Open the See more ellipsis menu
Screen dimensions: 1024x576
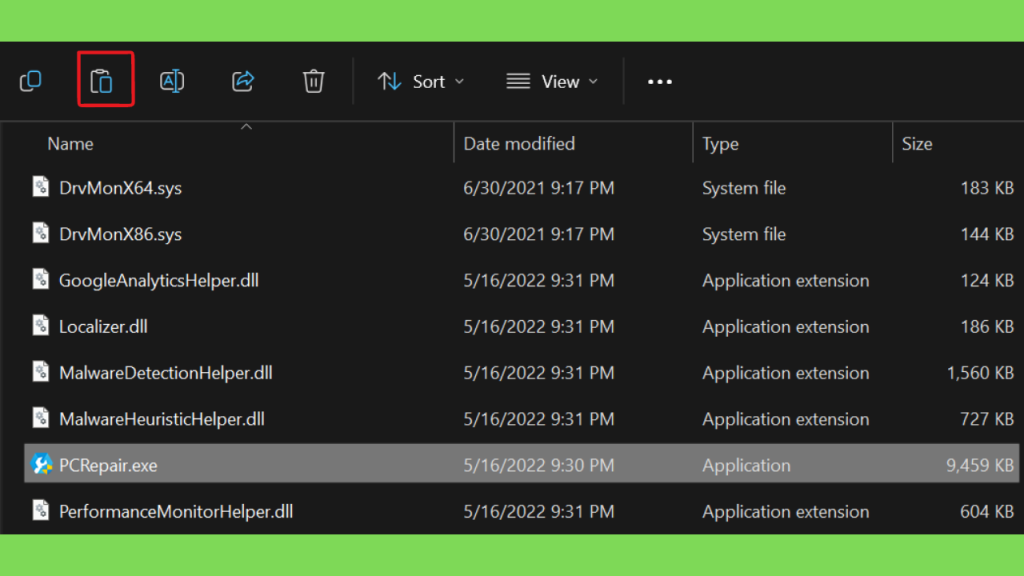[660, 81]
